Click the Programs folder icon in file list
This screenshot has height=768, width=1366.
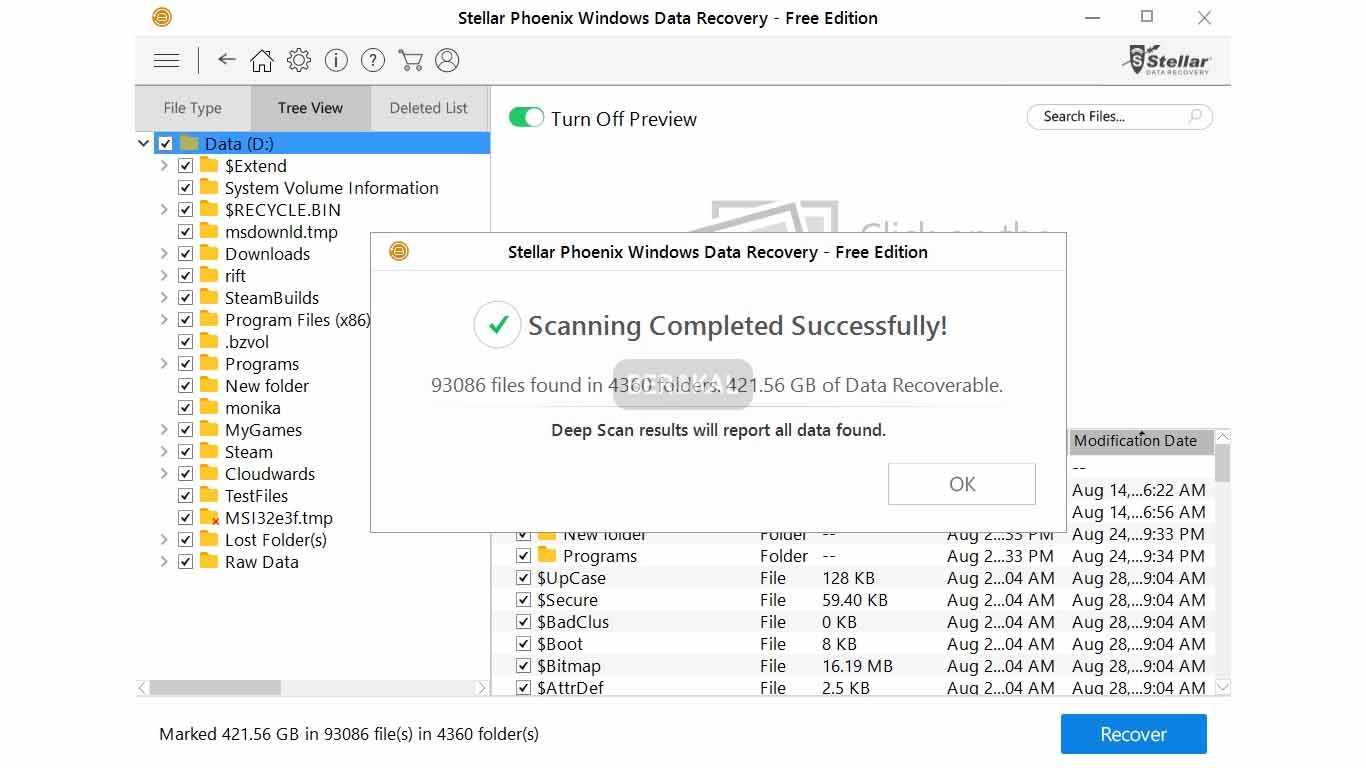(x=547, y=556)
